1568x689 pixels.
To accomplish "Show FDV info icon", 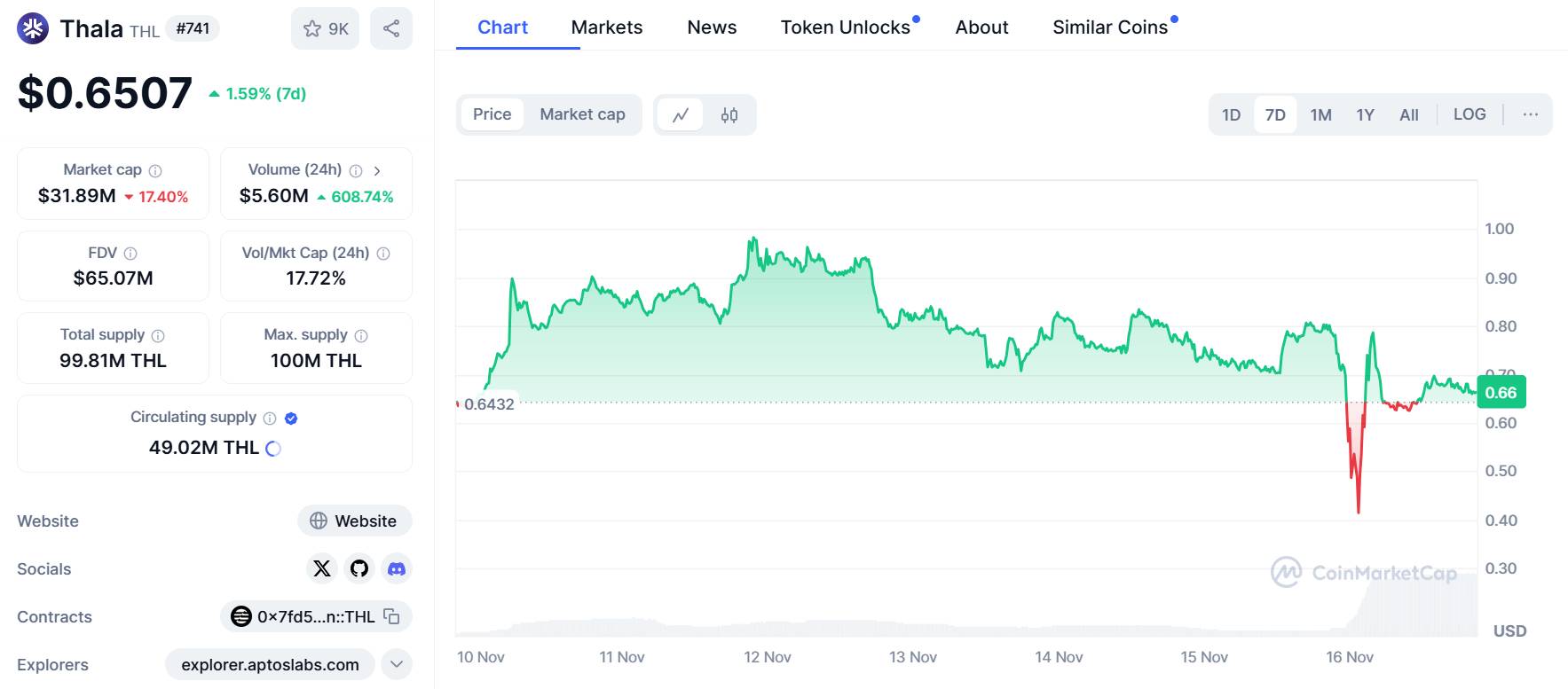I will click(x=130, y=254).
